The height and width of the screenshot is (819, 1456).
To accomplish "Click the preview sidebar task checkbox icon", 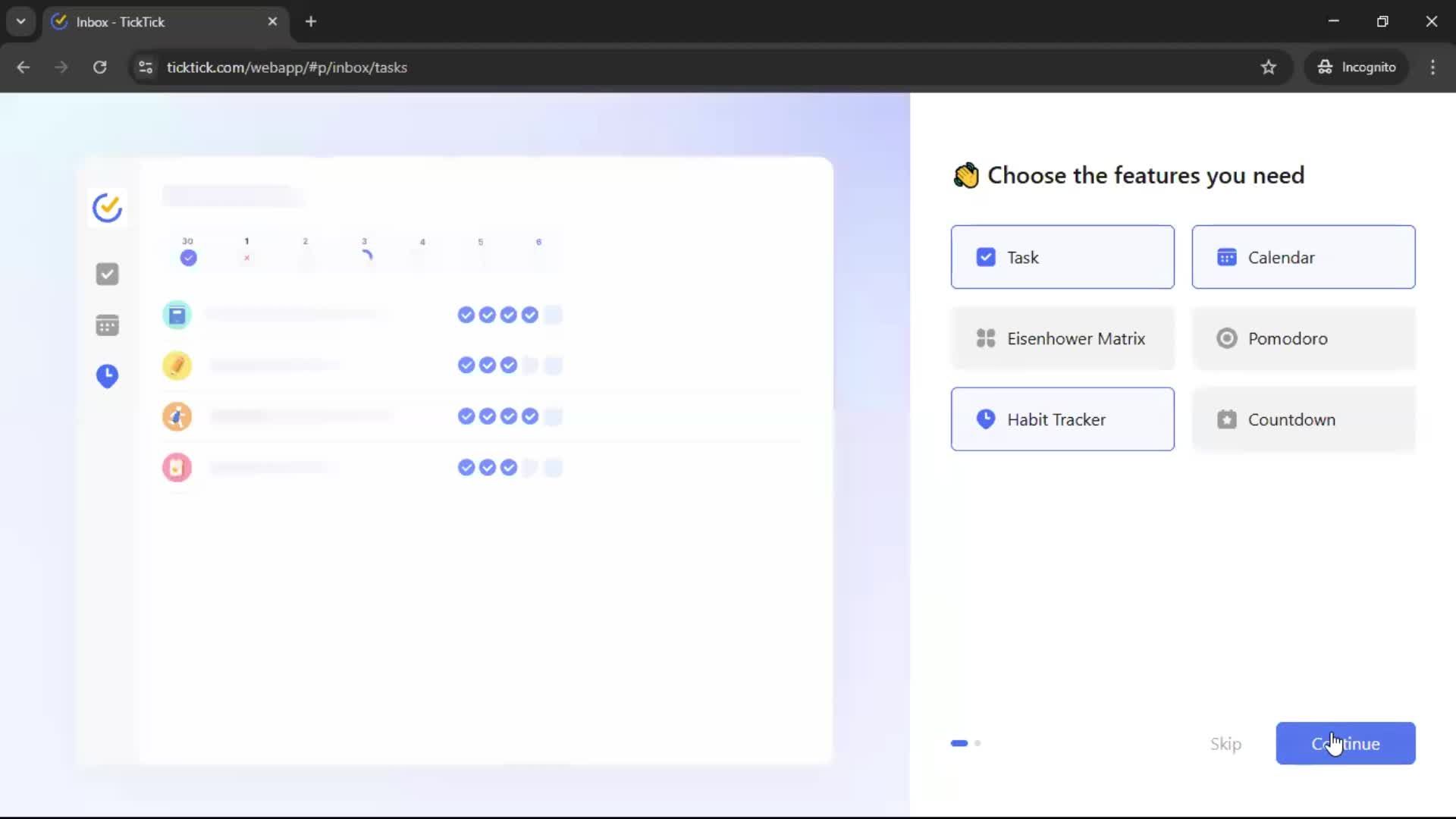I will [x=107, y=274].
